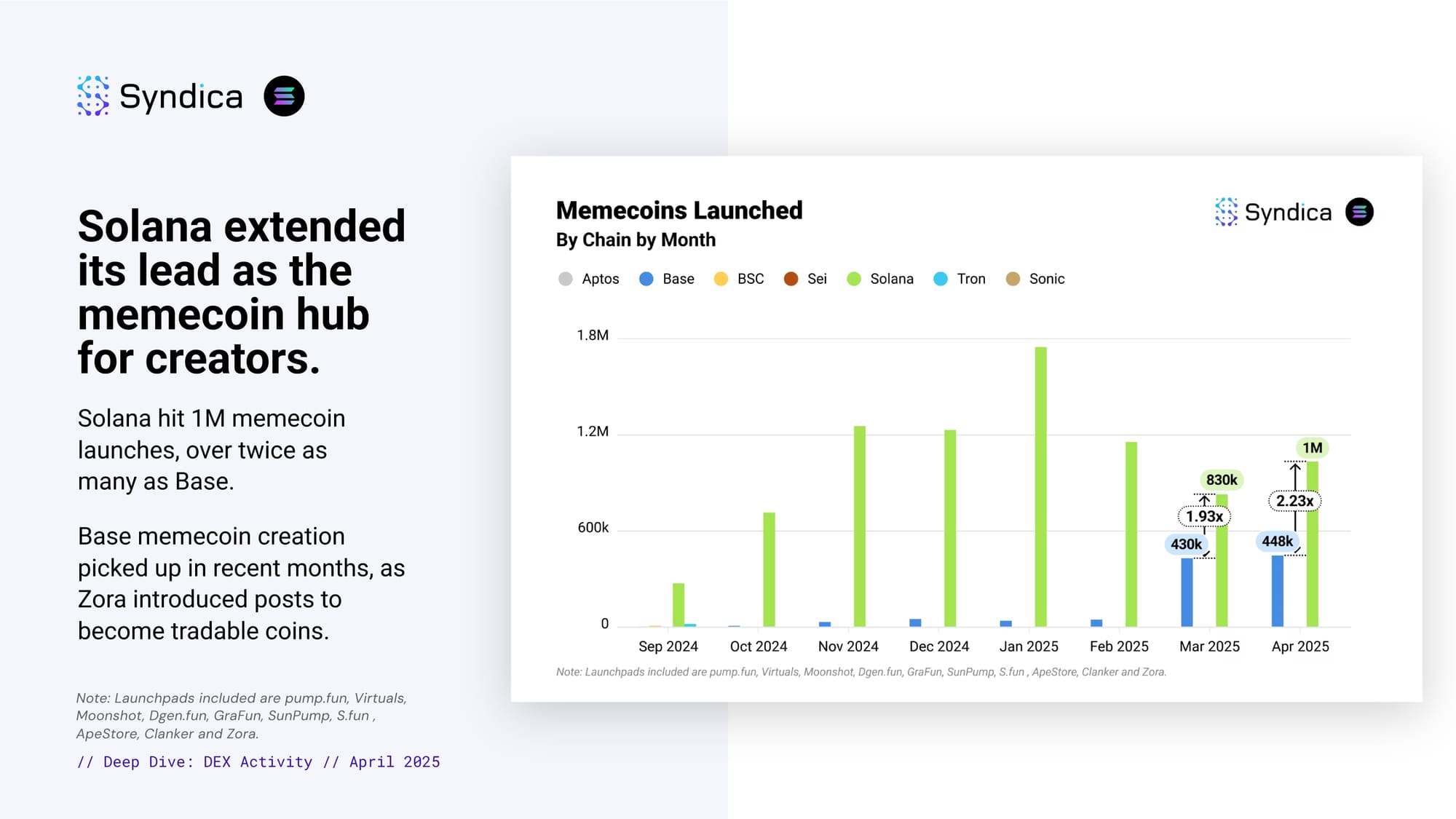Select the Sonic tan legend dot
1456x819 pixels.
point(1013,279)
